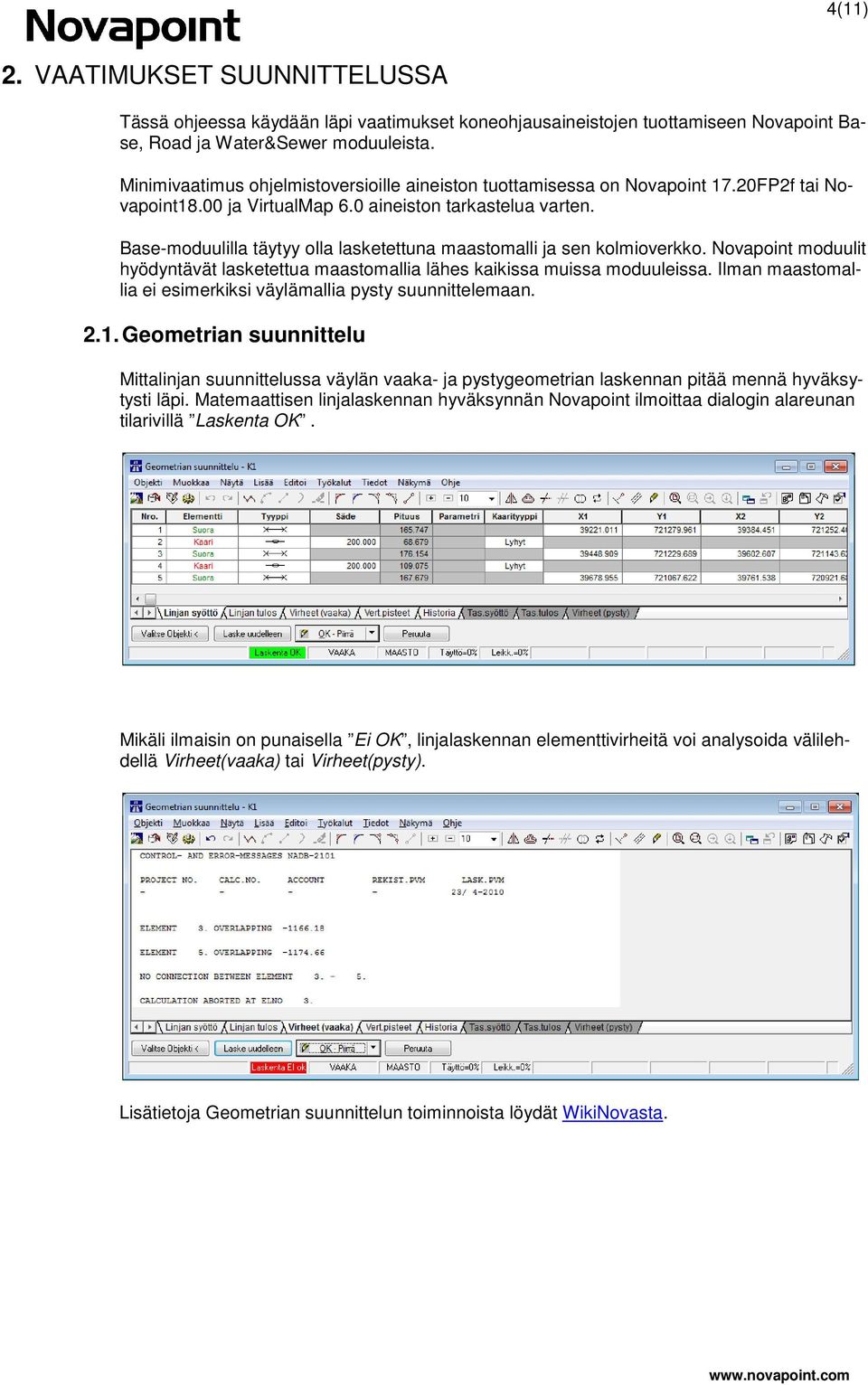Select the zigzag polyline tool in the error-messages dialog
868x1385 pixels.
pos(250,839)
